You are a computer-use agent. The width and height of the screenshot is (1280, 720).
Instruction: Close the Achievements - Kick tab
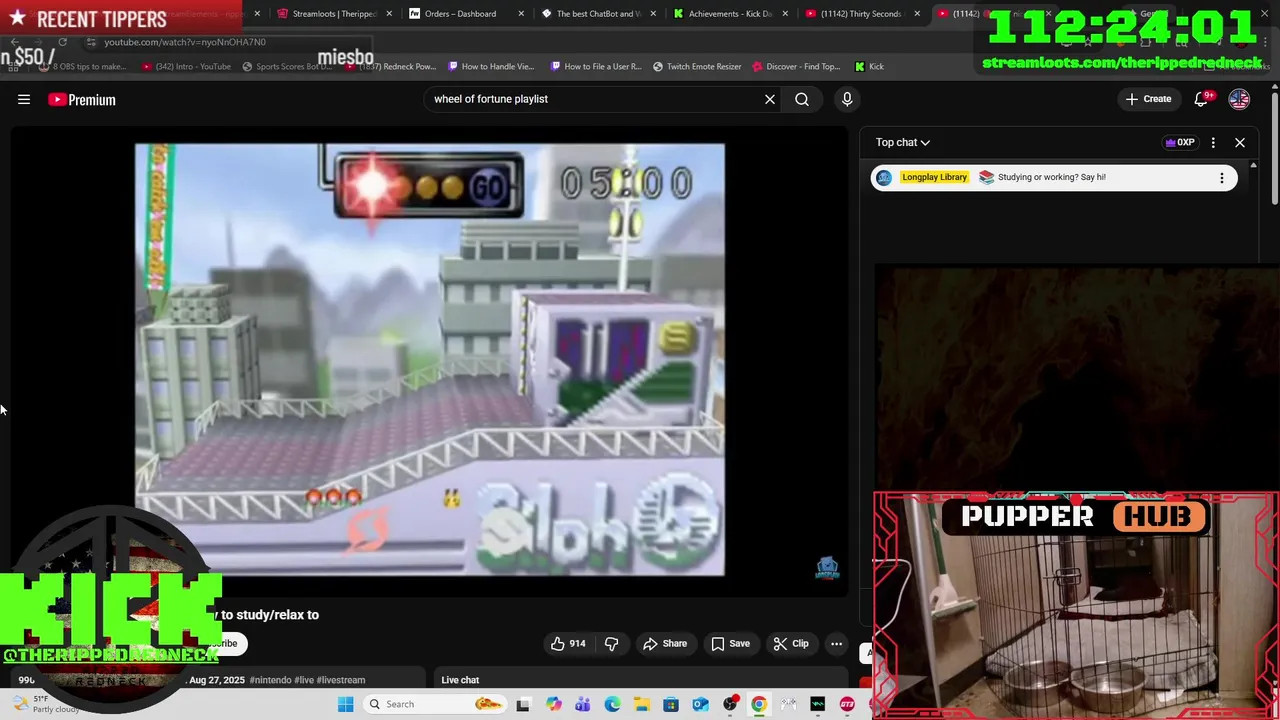pyautogui.click(x=785, y=14)
